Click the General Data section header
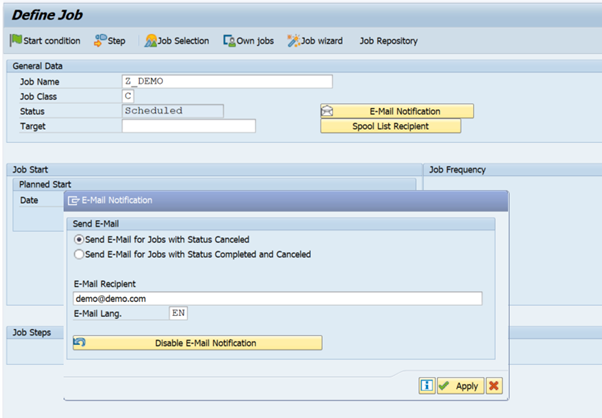 pos(37,66)
